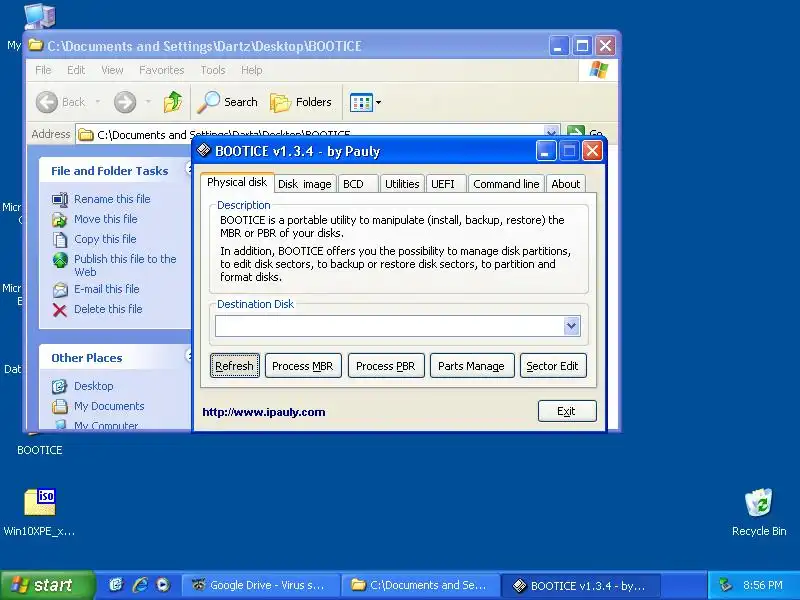Open the Tools menu in Explorer
Screen dimensions: 800x600
click(x=213, y=70)
